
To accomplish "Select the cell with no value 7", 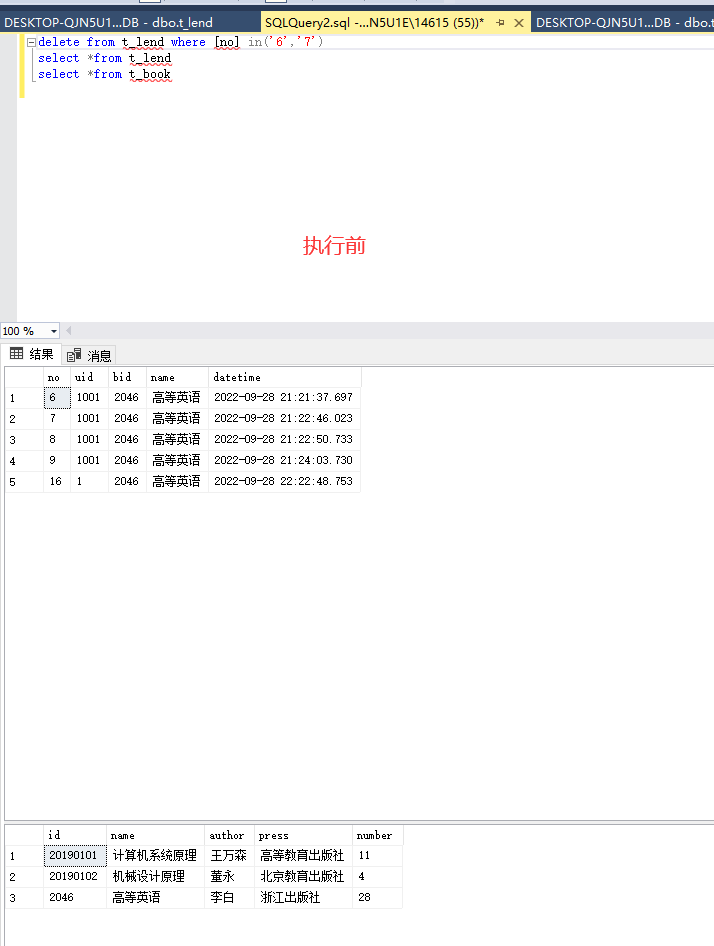I will tap(57, 419).
